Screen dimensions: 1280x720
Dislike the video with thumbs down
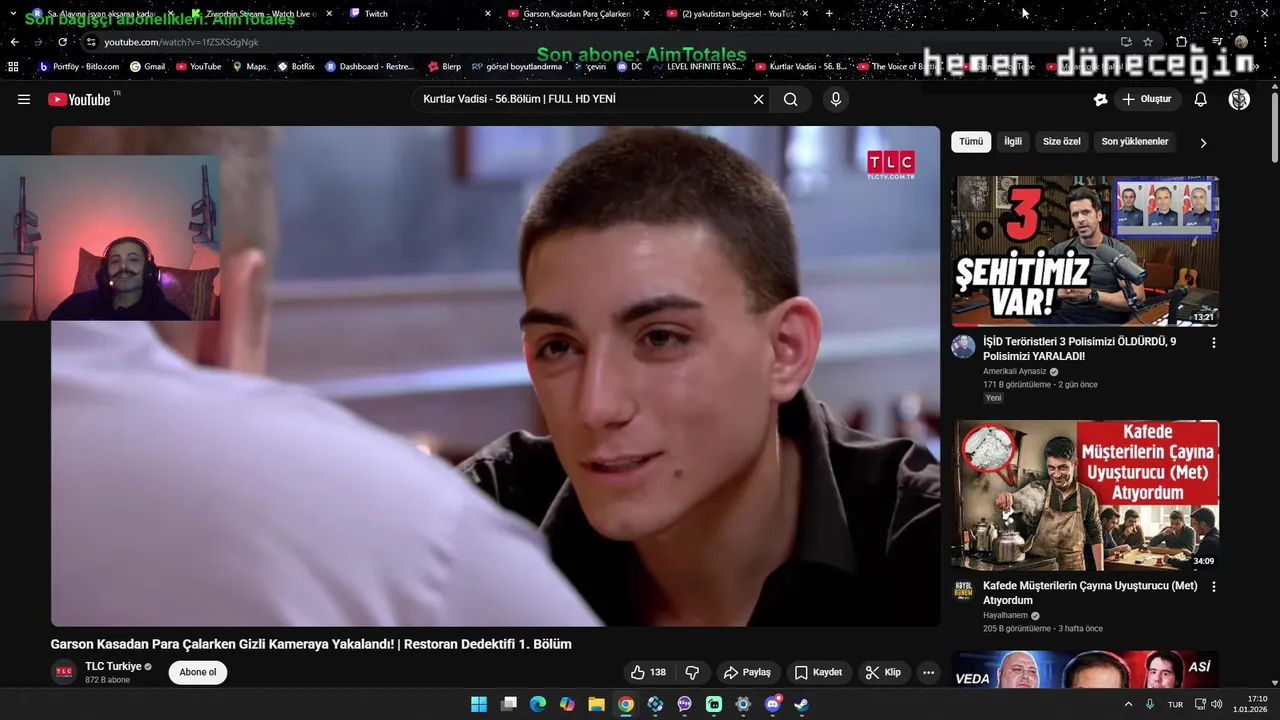692,672
